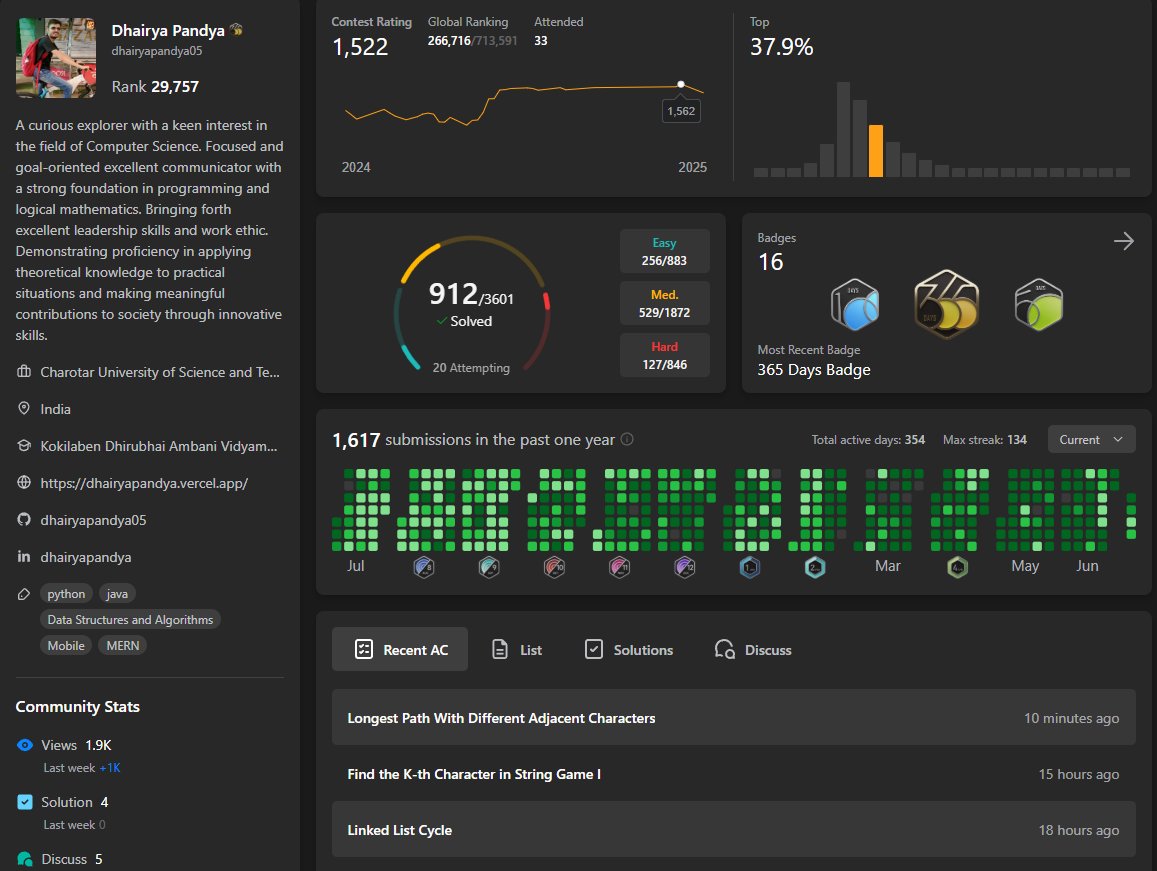Select the Data Structures and Algorithms tag

[x=130, y=619]
